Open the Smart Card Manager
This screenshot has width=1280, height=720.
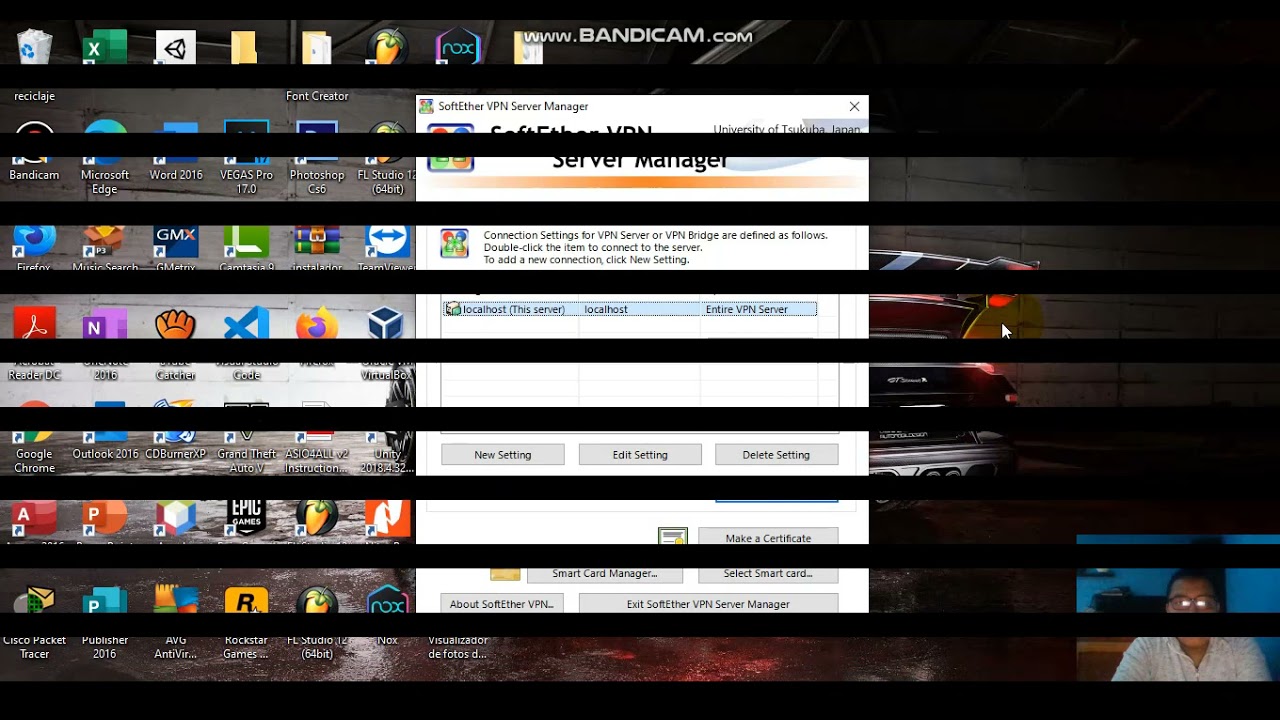(x=605, y=574)
